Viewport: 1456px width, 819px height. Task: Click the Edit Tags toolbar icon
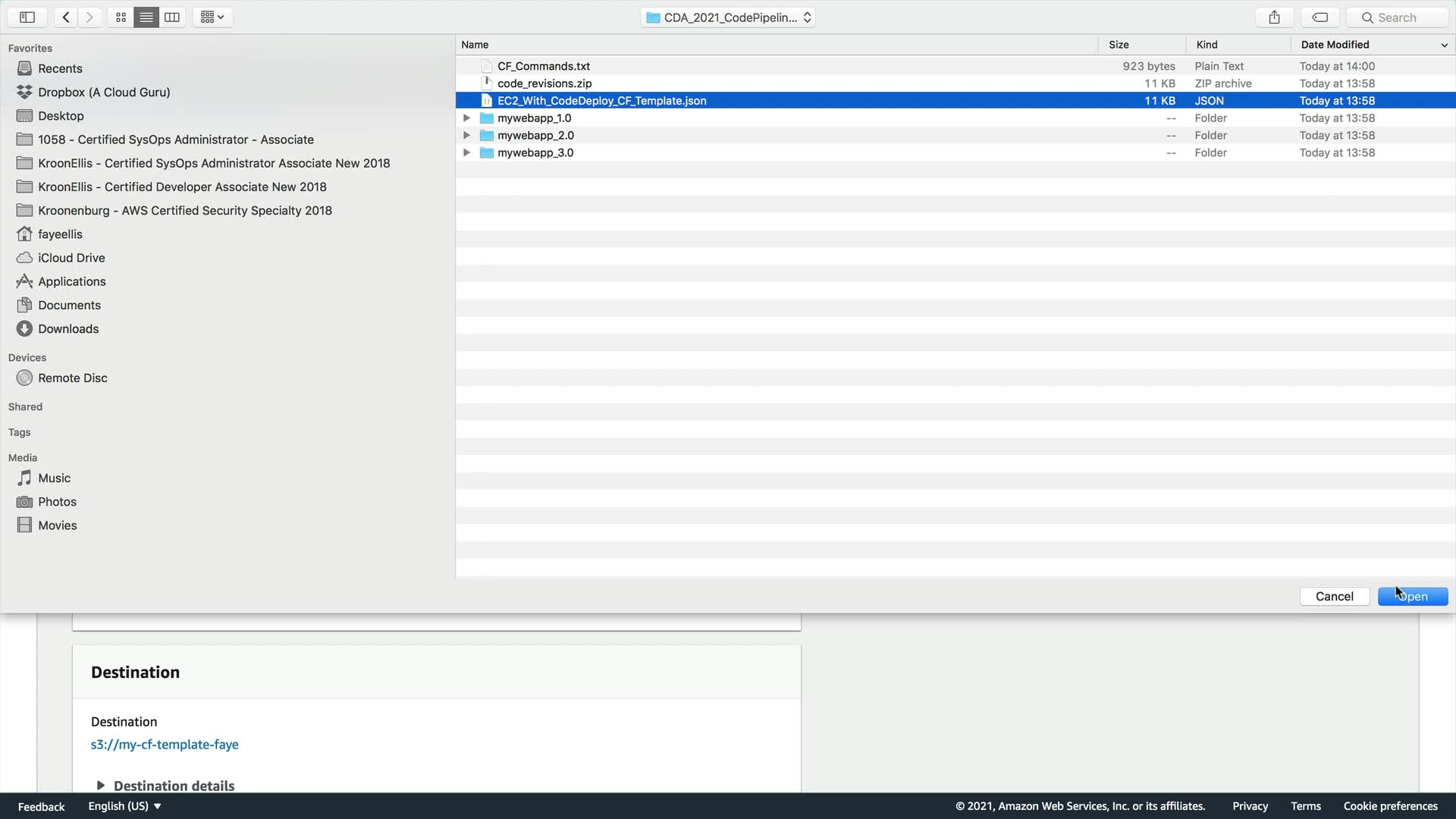(x=1319, y=17)
